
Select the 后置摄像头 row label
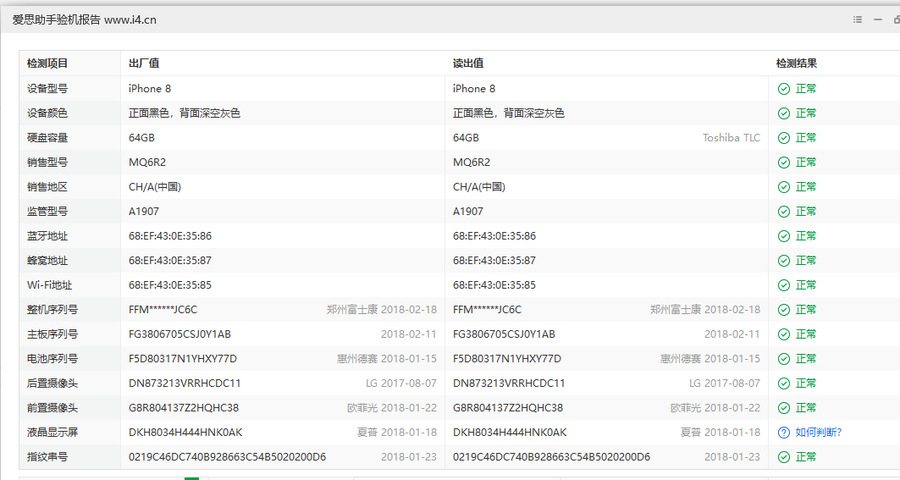pos(52,384)
